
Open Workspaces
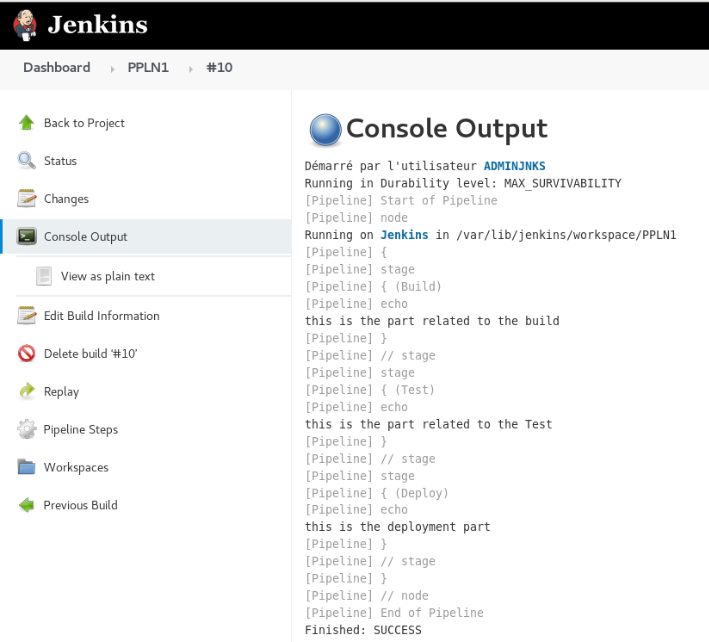click(x=76, y=467)
